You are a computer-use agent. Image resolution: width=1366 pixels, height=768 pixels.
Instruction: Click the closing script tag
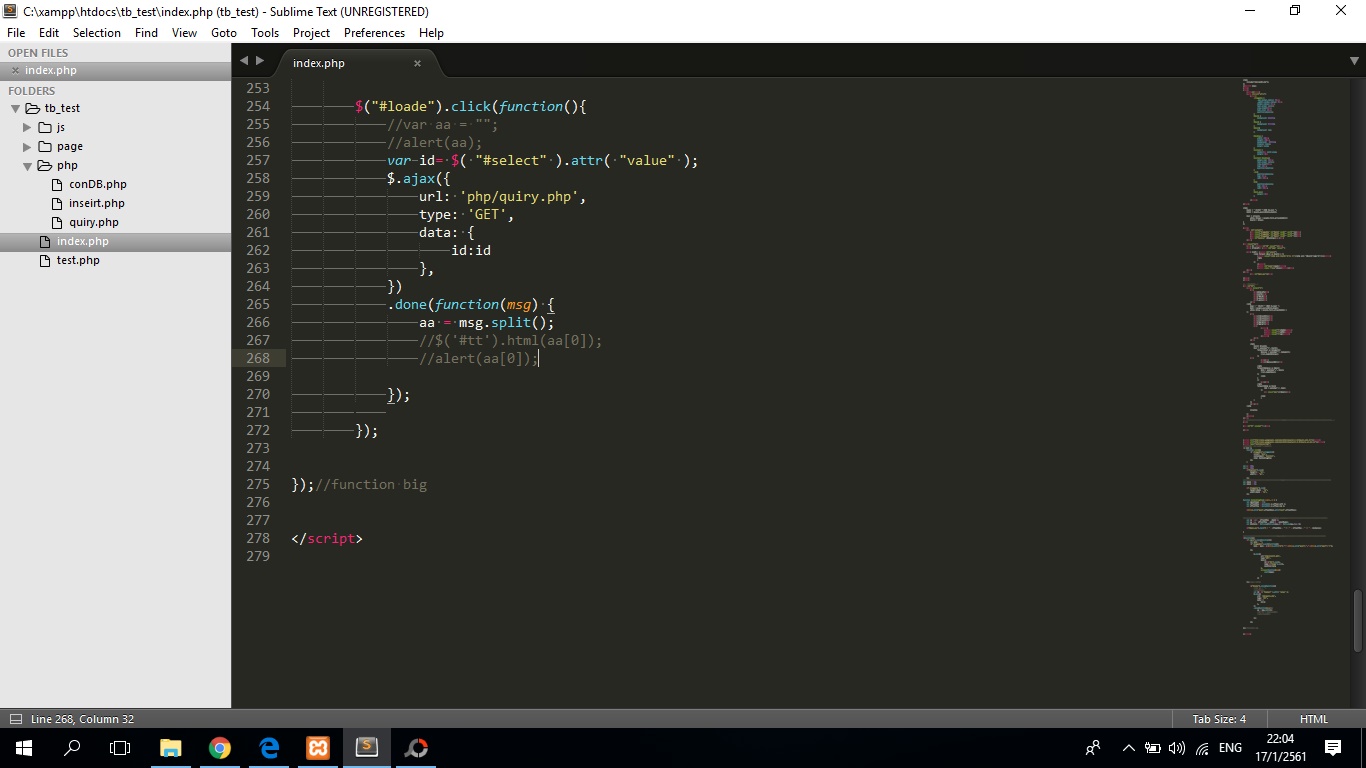[327, 538]
